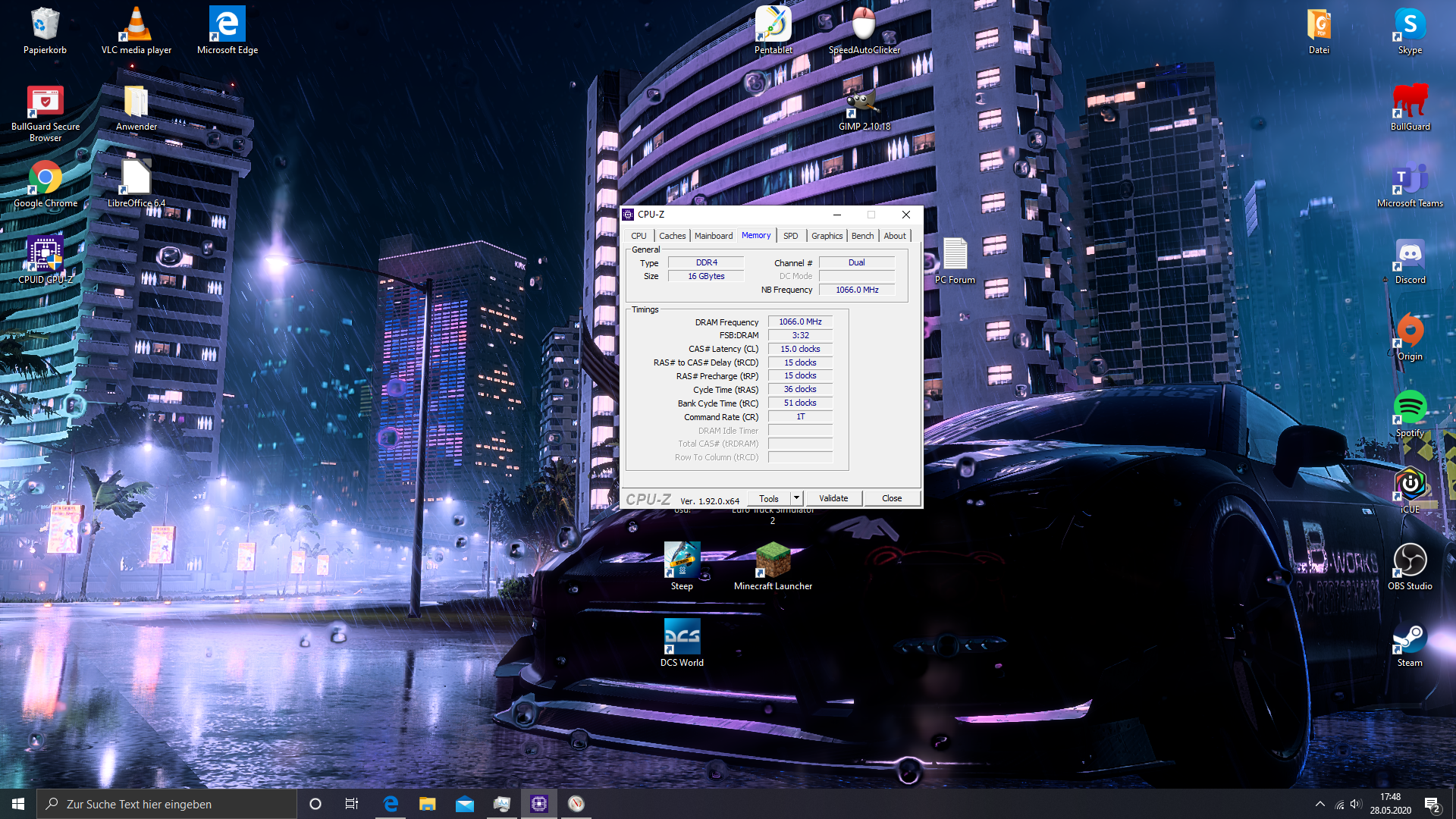Open the Discord desktop icon
1456x819 pixels.
[x=1410, y=256]
